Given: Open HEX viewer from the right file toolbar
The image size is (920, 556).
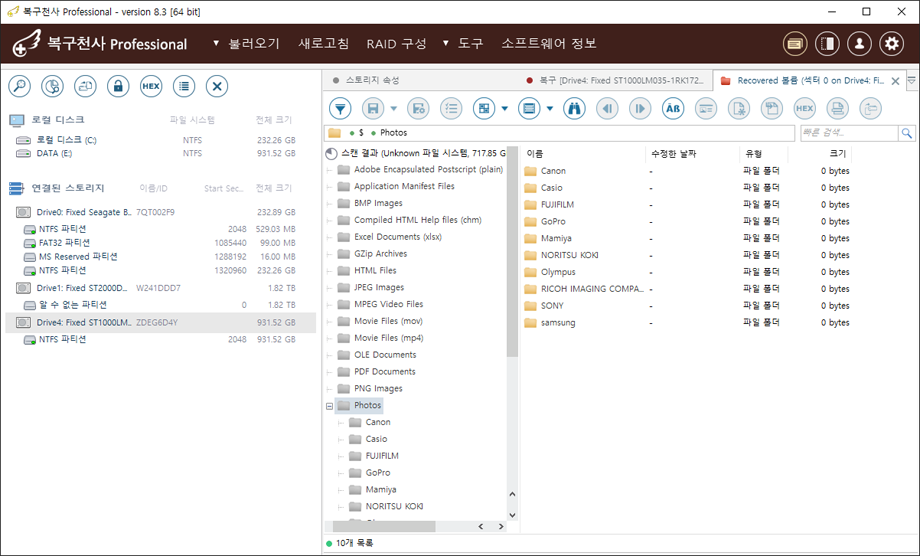Looking at the screenshot, I should pos(804,109).
